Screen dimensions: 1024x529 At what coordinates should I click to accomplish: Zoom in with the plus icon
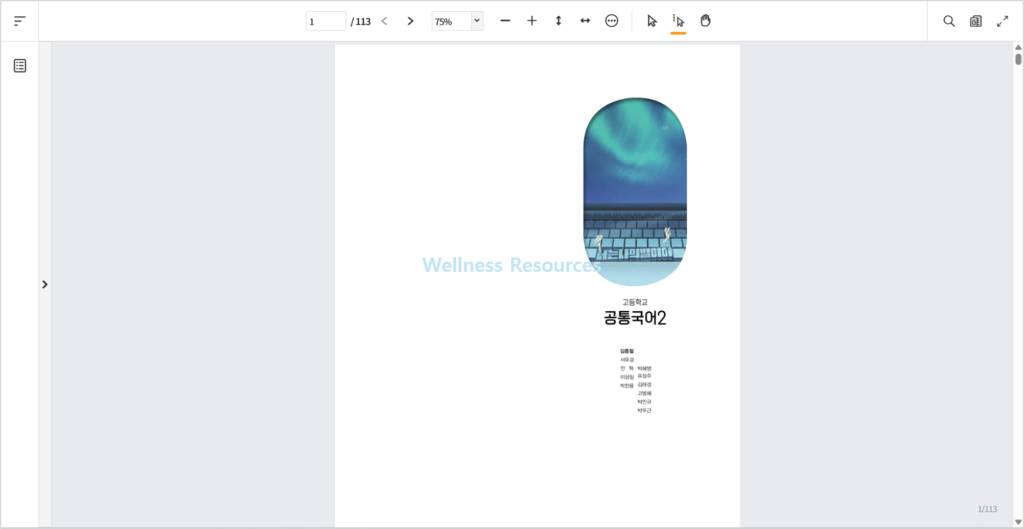(x=532, y=21)
